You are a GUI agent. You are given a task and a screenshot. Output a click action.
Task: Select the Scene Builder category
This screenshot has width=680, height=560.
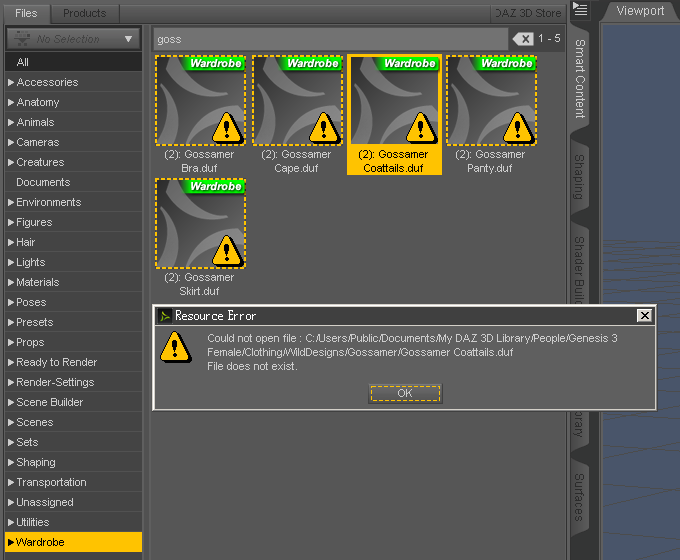point(73,402)
